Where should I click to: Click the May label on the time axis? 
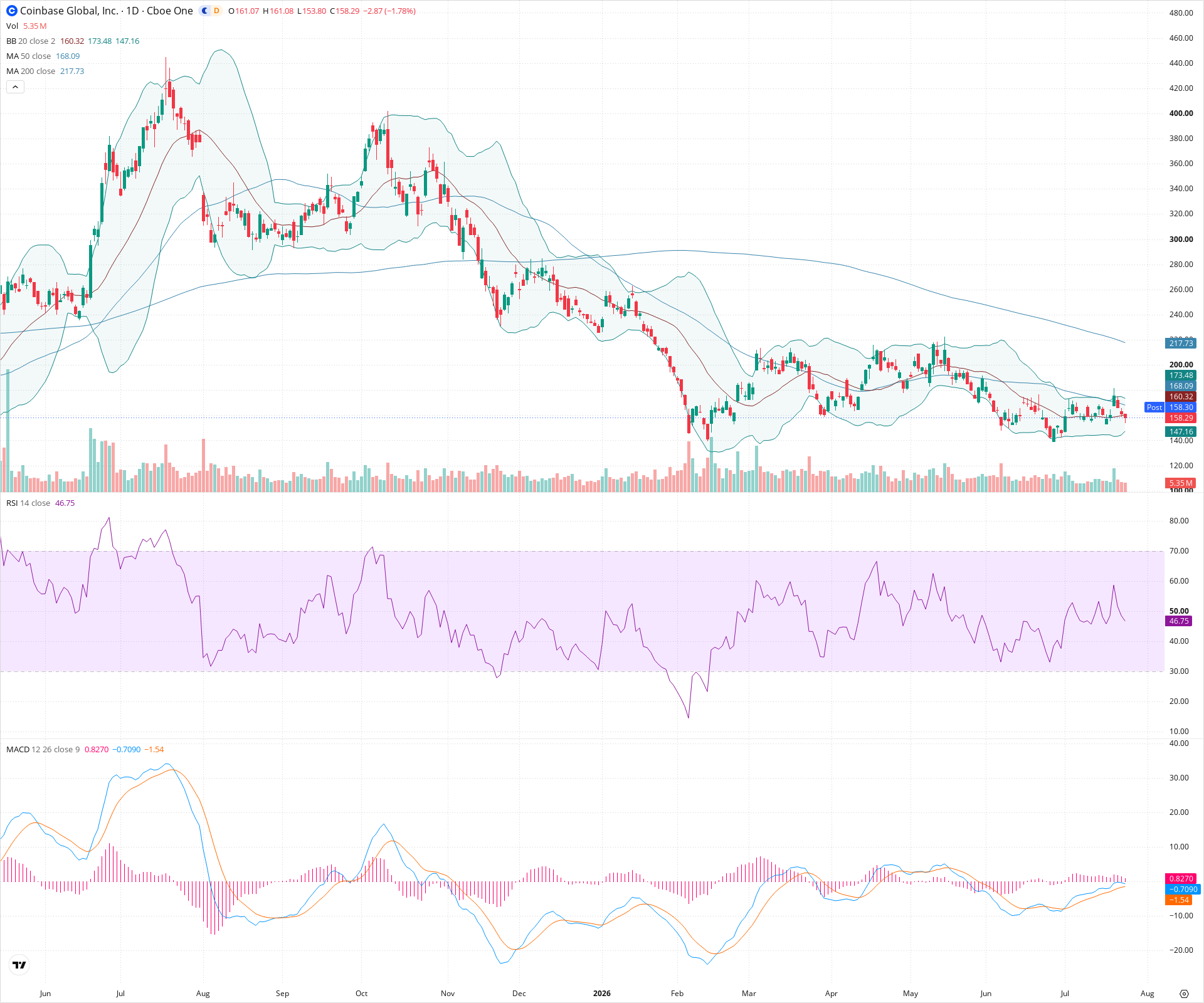911,994
